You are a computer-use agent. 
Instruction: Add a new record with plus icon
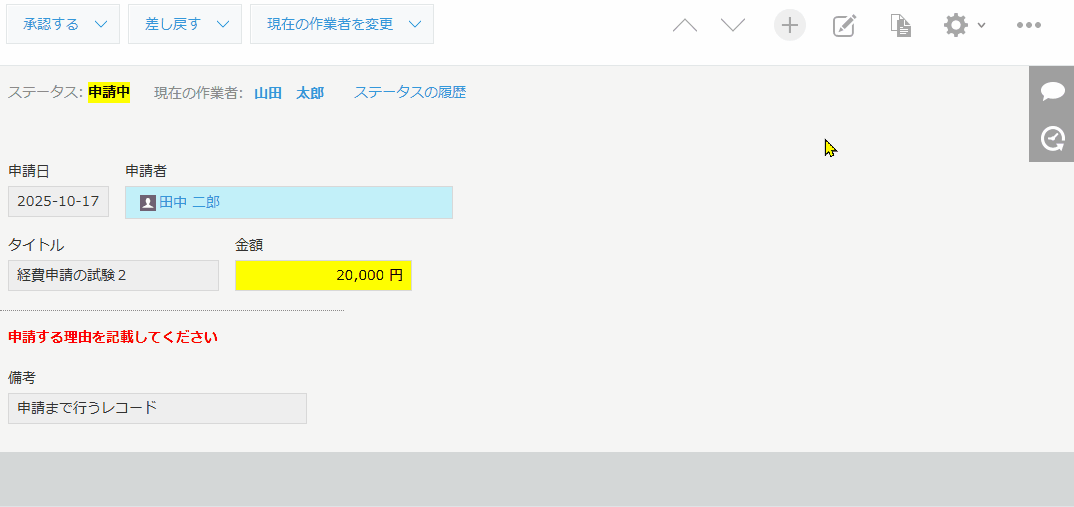click(x=790, y=25)
